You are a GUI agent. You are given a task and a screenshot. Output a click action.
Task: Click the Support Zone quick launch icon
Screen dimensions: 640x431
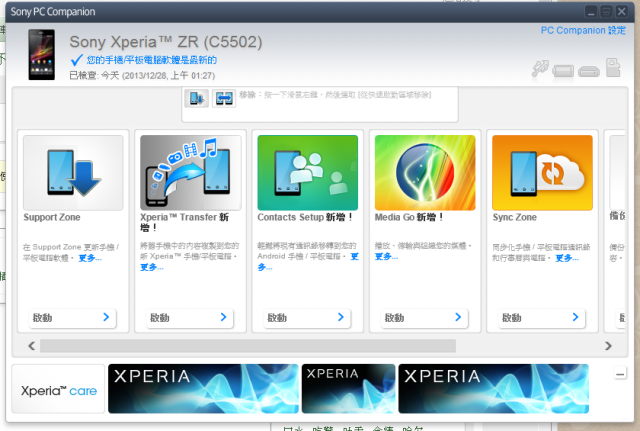pos(196,98)
